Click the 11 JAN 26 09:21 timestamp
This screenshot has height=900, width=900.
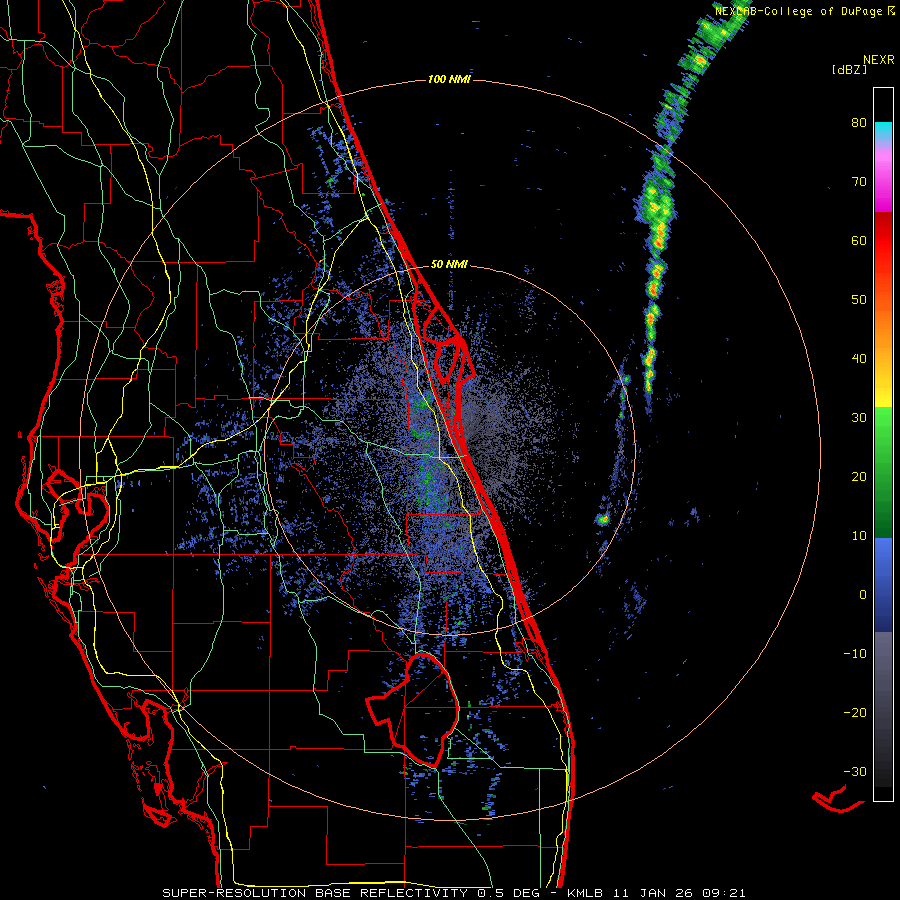click(x=680, y=893)
